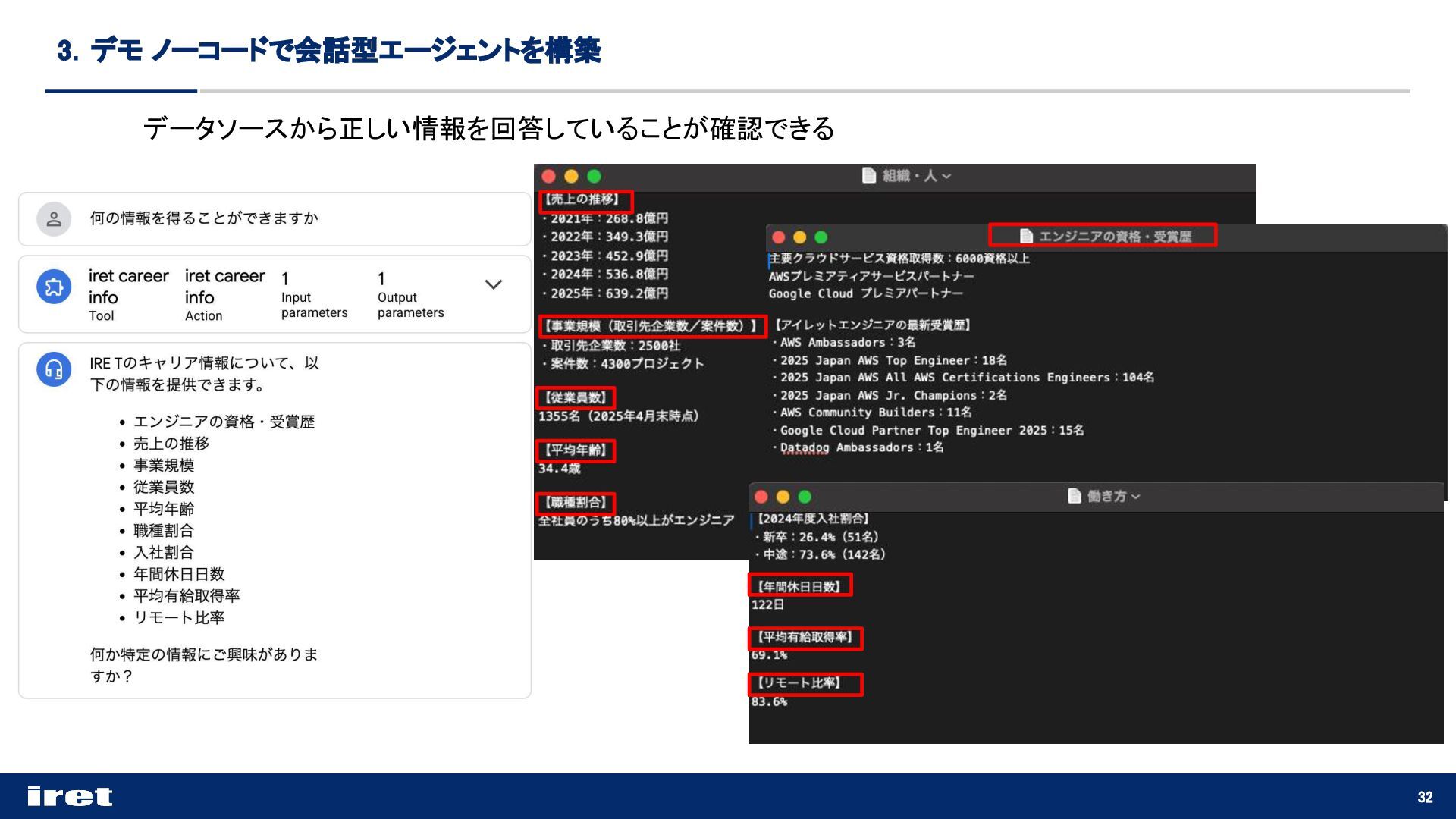Click line Datadog Ambassadors:1名
The width and height of the screenshot is (1456, 819).
(x=858, y=447)
